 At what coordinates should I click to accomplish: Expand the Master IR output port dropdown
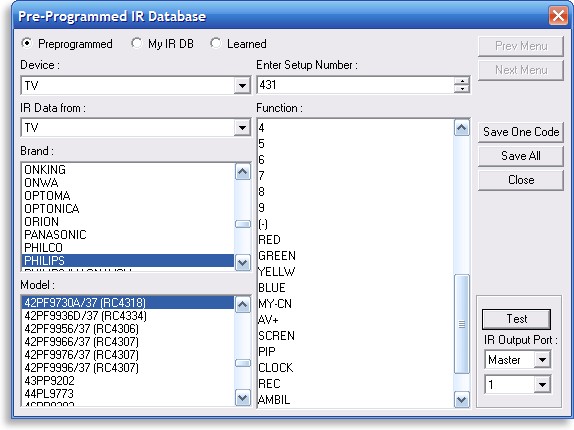(x=542, y=360)
